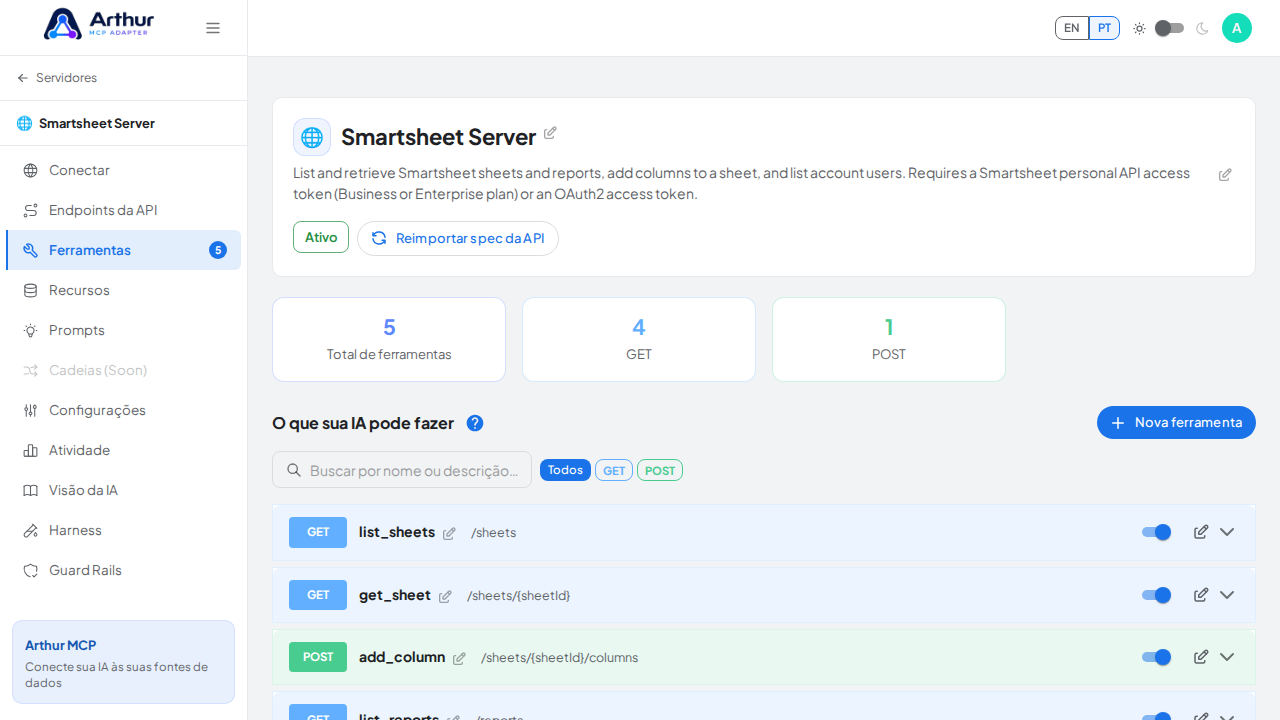Switch language to EN
This screenshot has height=720, width=1280.
(x=1072, y=28)
